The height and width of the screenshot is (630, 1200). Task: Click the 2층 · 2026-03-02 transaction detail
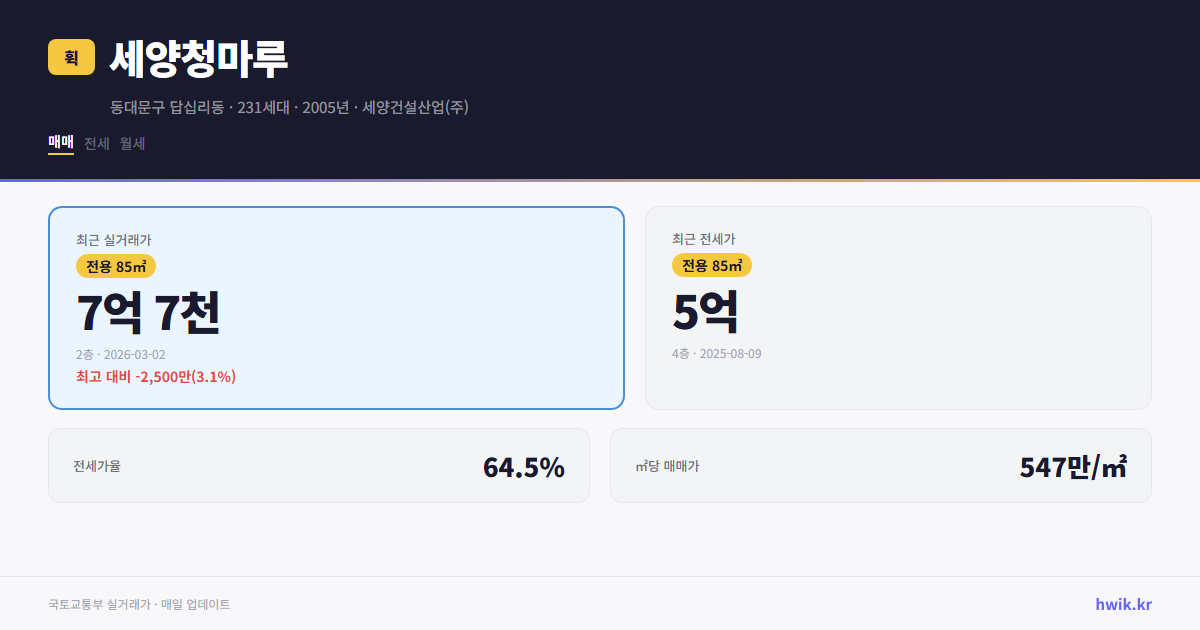119,354
